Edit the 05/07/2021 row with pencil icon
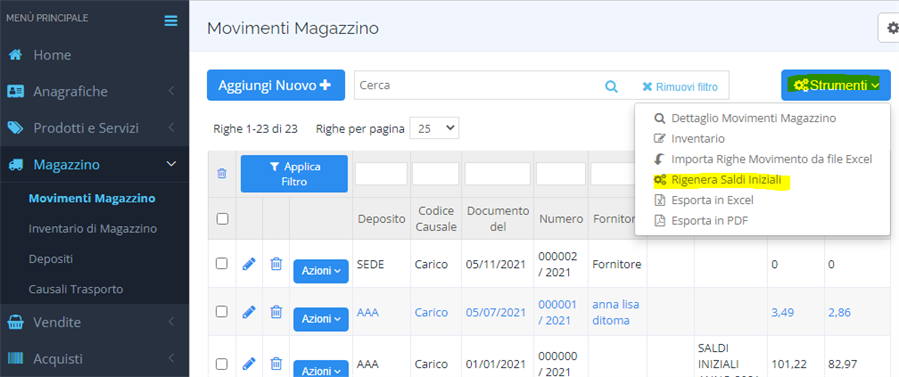 coord(249,312)
